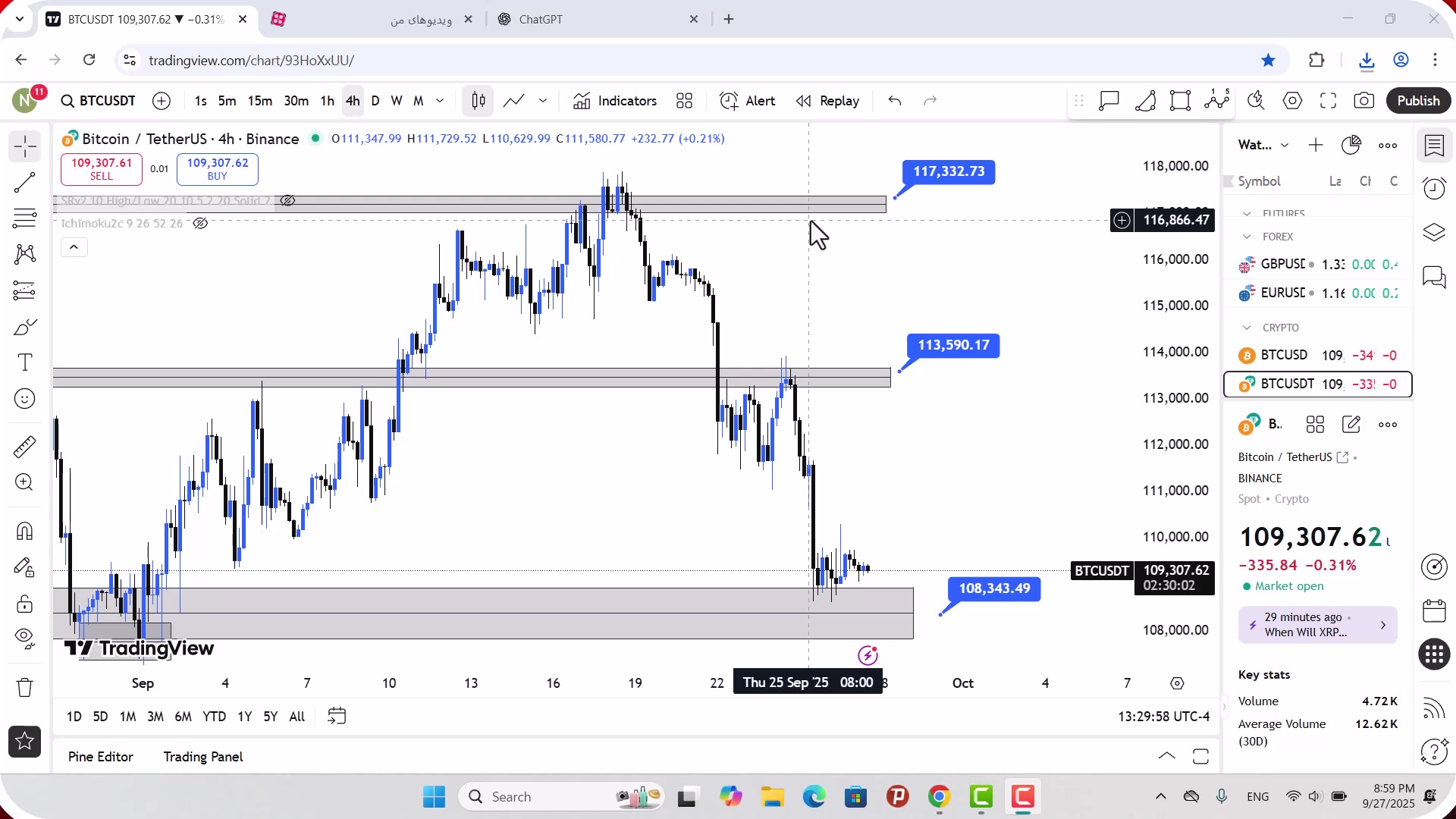Screen dimensions: 1456x819
Task: Select the GBPUSD watchlist row
Action: [x=1318, y=265]
